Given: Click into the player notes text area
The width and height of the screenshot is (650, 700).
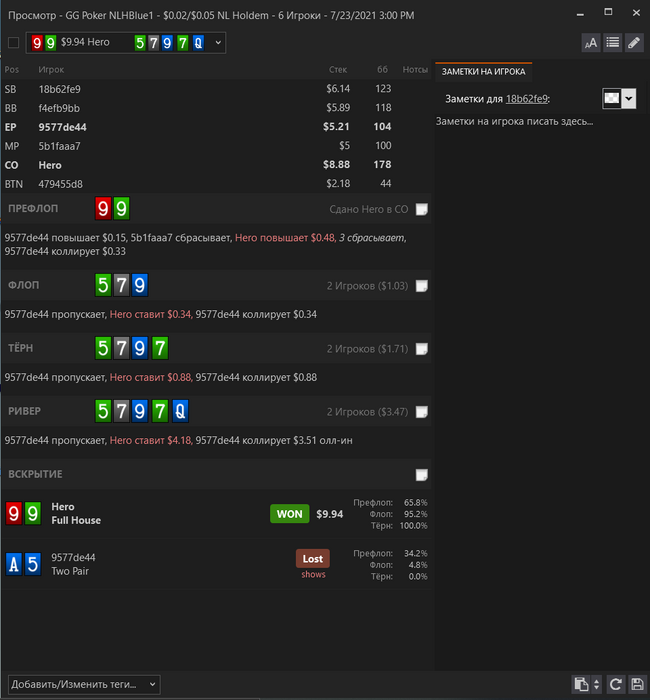Looking at the screenshot, I should coord(542,393).
